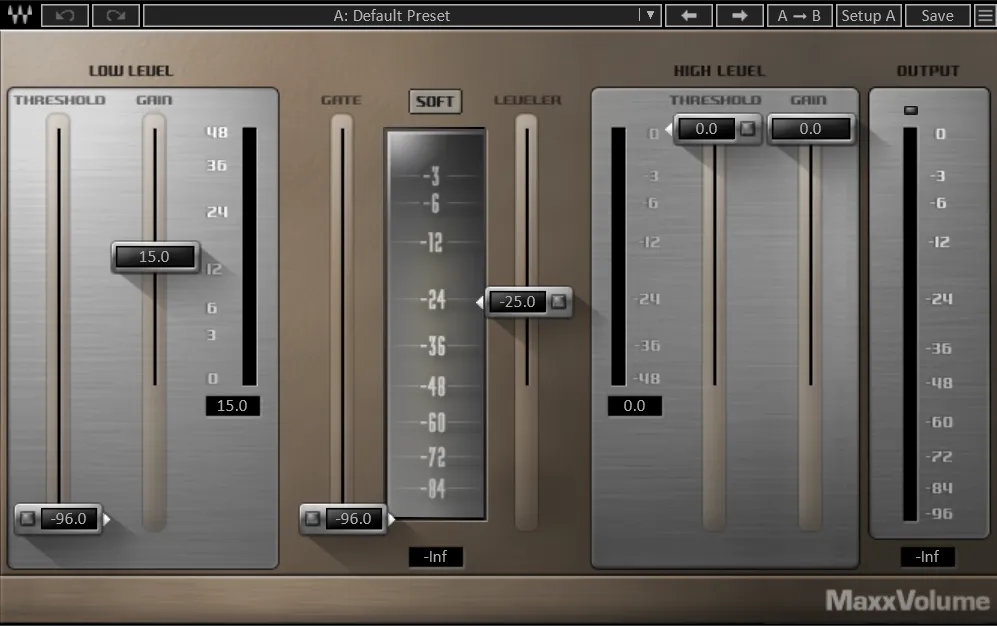Save the current preset
This screenshot has height=626, width=997.
[936, 15]
